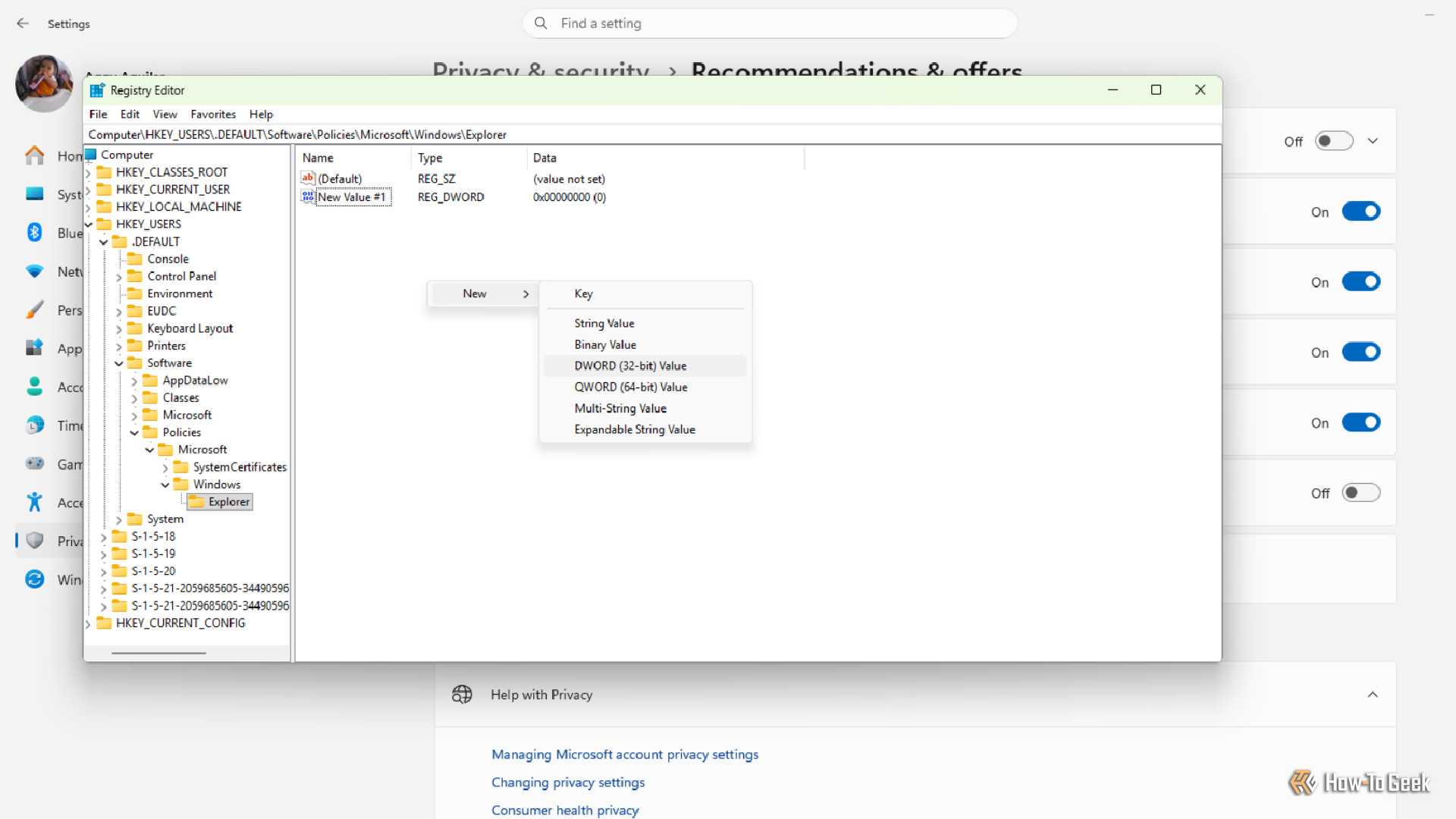Screen dimensions: 1456x819
Task: Open the File menu in Registry Editor
Action: click(98, 115)
